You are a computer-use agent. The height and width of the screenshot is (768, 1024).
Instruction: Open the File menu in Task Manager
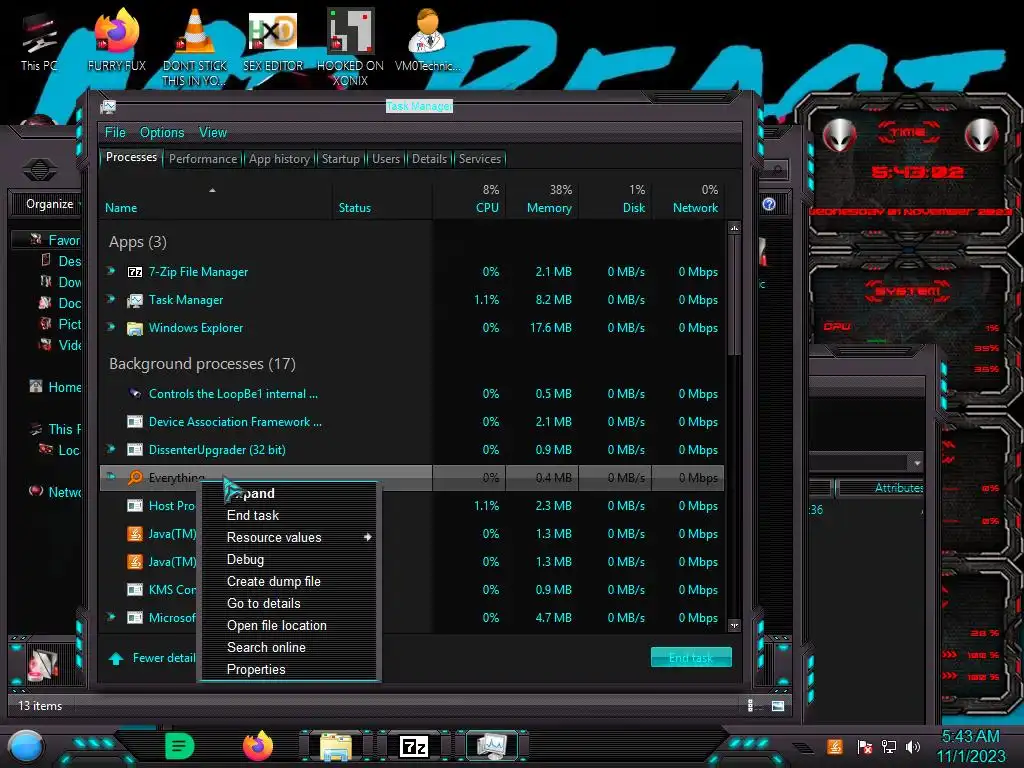pyautogui.click(x=115, y=133)
